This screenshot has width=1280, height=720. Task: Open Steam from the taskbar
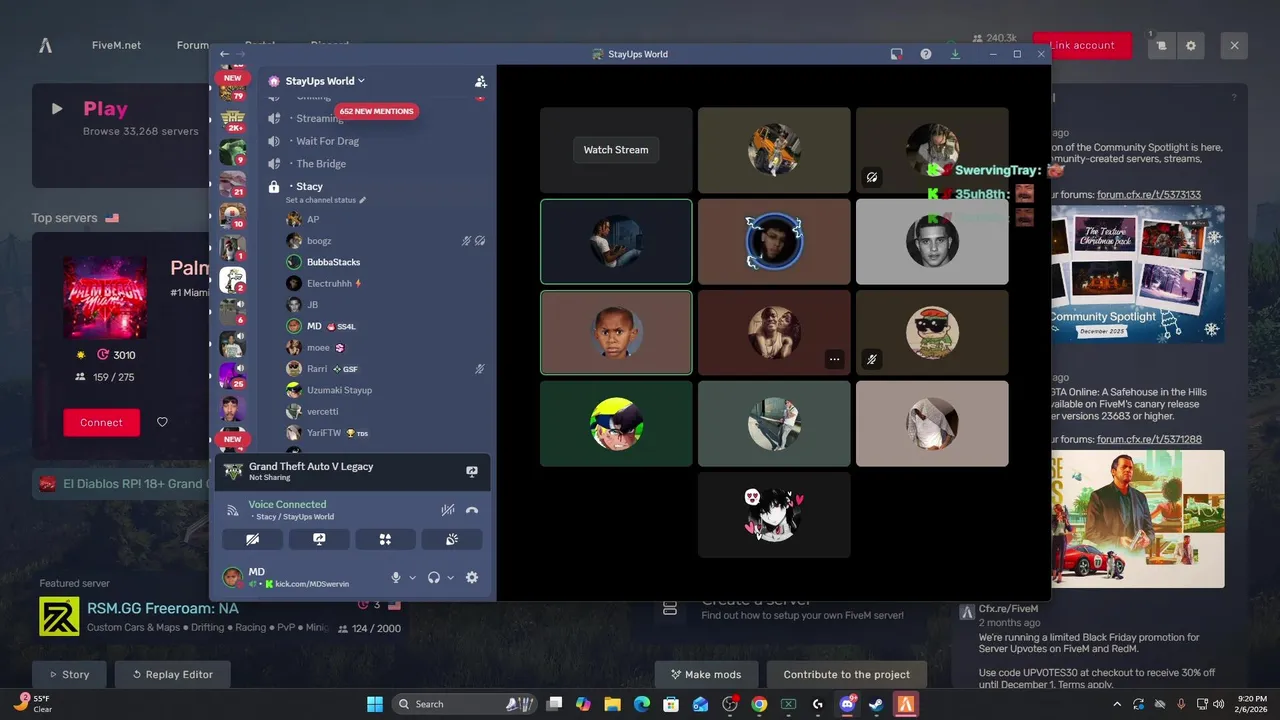click(x=875, y=704)
